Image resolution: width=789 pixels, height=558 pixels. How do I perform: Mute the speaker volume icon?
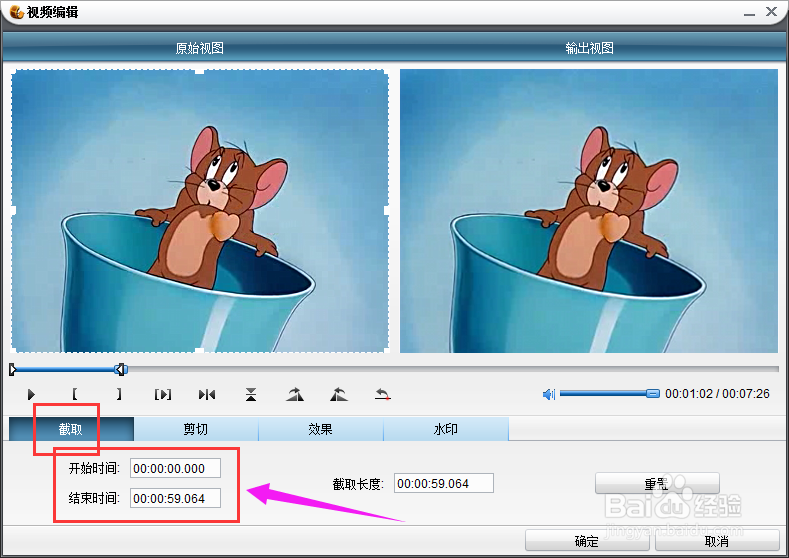click(x=548, y=394)
